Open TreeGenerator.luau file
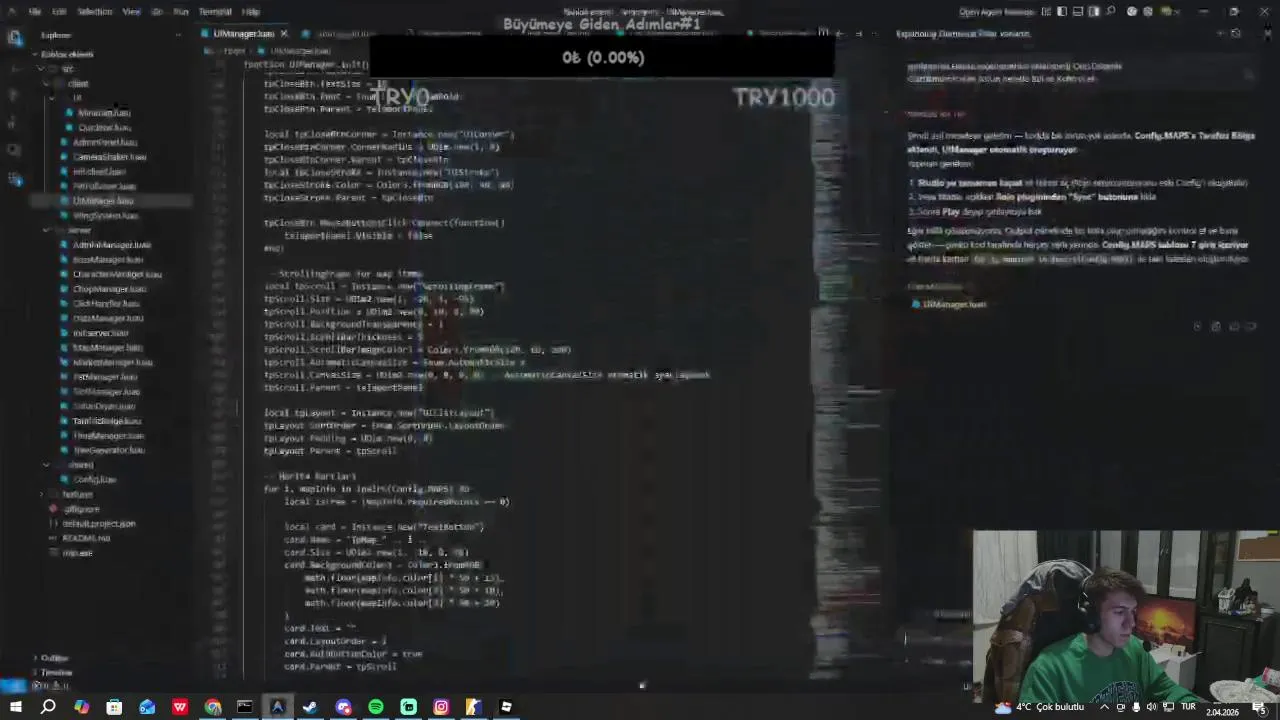This screenshot has height=720, width=1280. tap(109, 450)
